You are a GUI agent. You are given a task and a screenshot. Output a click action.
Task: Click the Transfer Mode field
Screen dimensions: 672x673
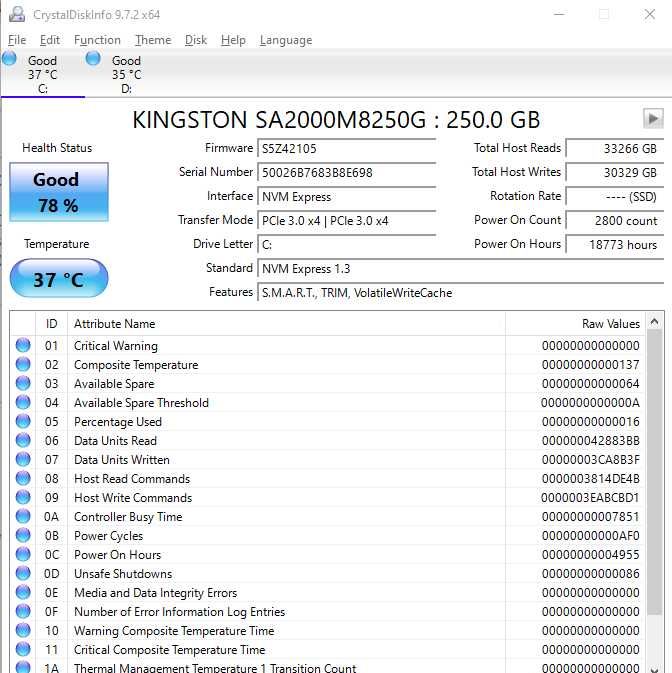pos(347,221)
